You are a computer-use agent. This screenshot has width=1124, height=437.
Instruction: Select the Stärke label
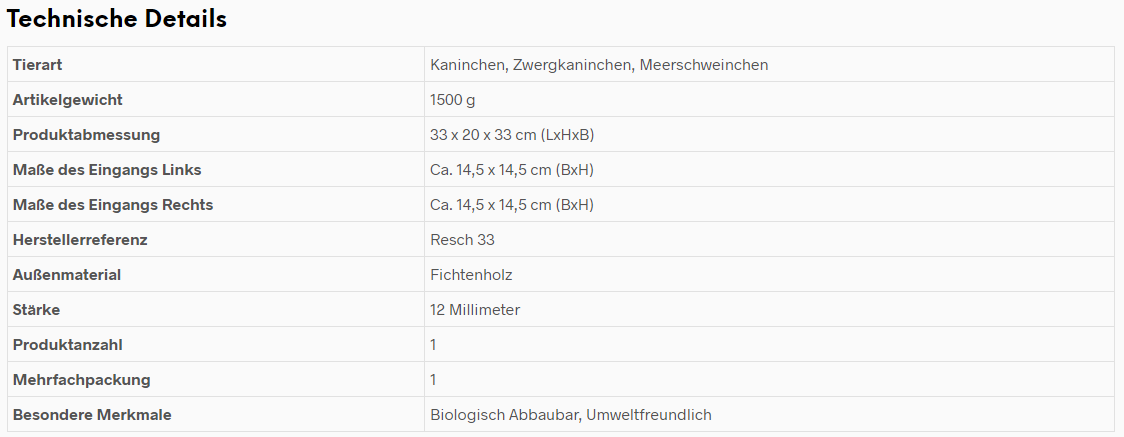point(36,310)
